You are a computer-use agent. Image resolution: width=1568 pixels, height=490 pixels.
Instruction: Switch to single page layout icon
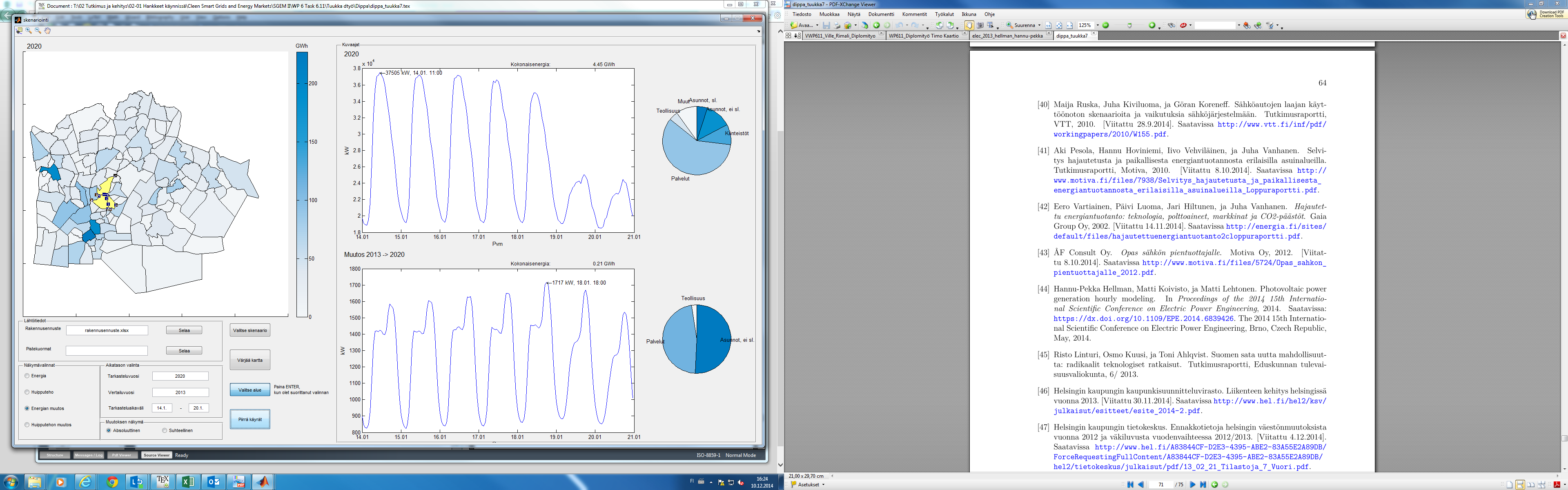pos(1510,485)
